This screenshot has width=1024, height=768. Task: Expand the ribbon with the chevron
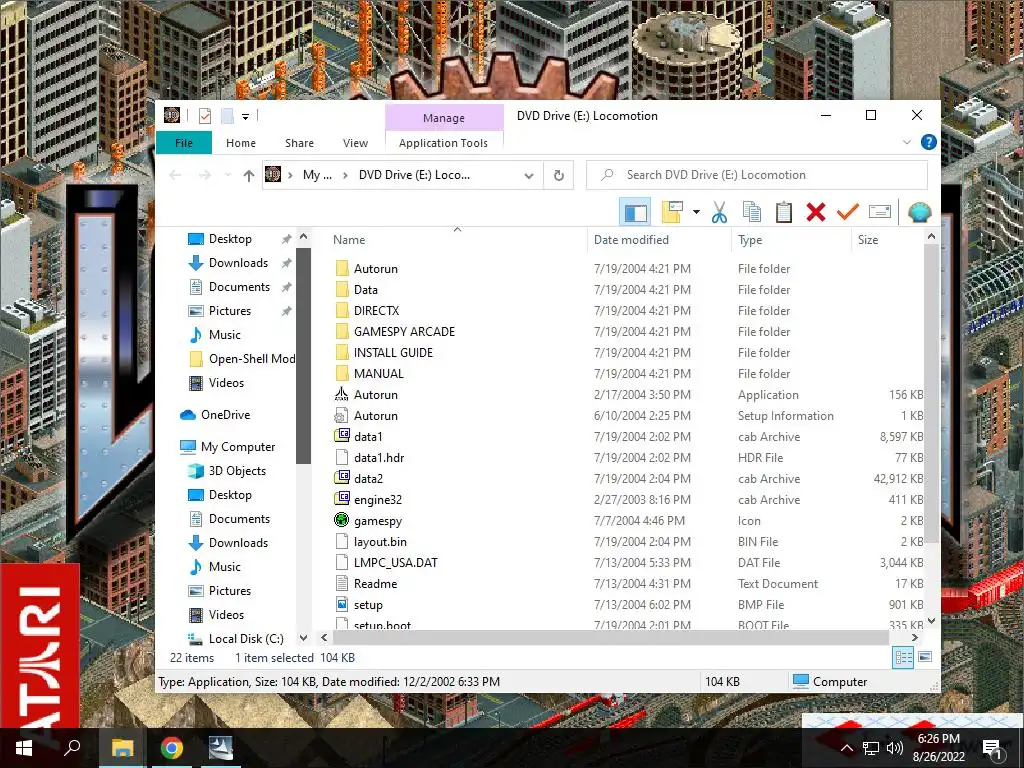click(x=906, y=142)
